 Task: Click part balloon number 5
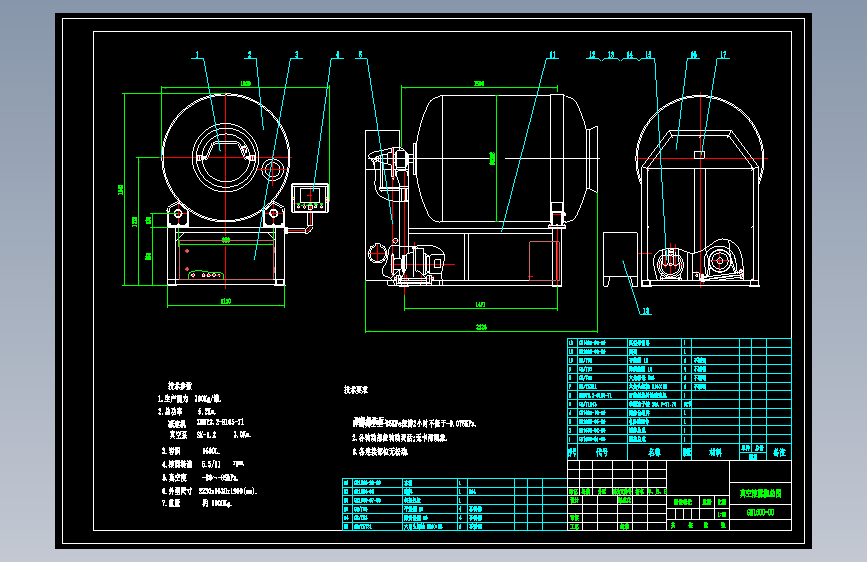361,55
